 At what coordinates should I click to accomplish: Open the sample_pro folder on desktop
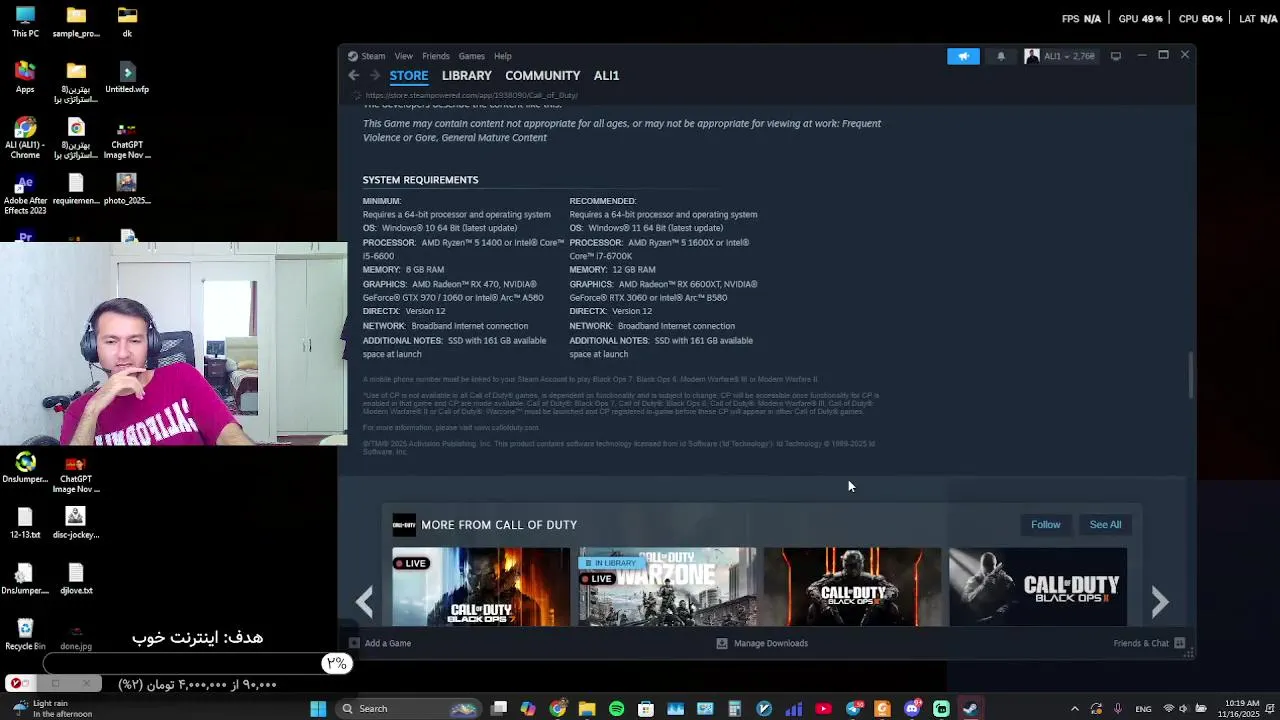click(x=76, y=22)
